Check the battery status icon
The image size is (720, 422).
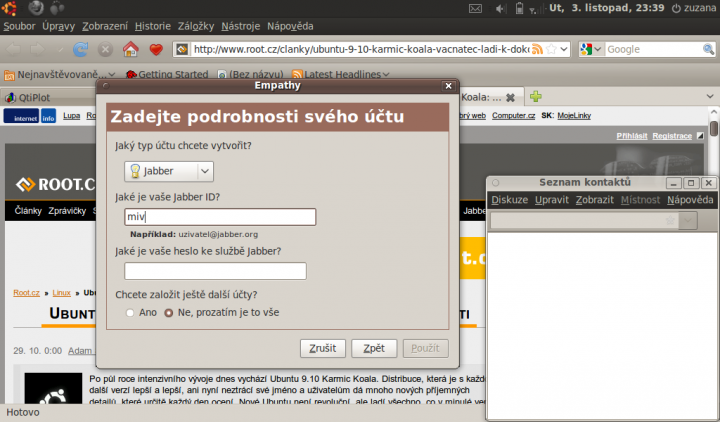[519, 8]
